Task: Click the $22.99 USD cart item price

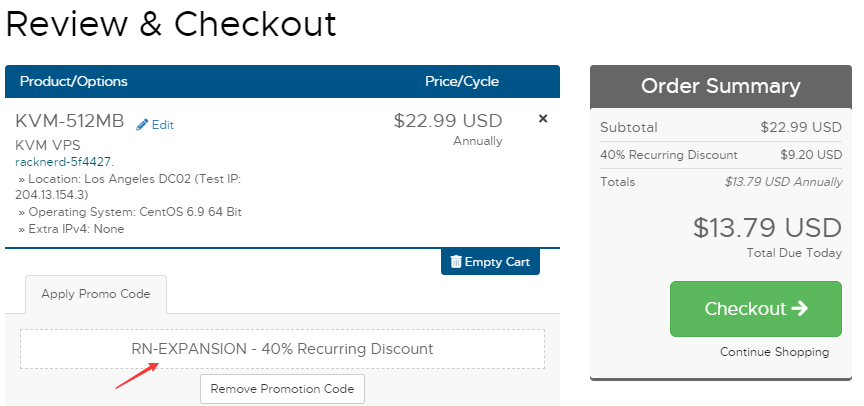Action: (448, 121)
